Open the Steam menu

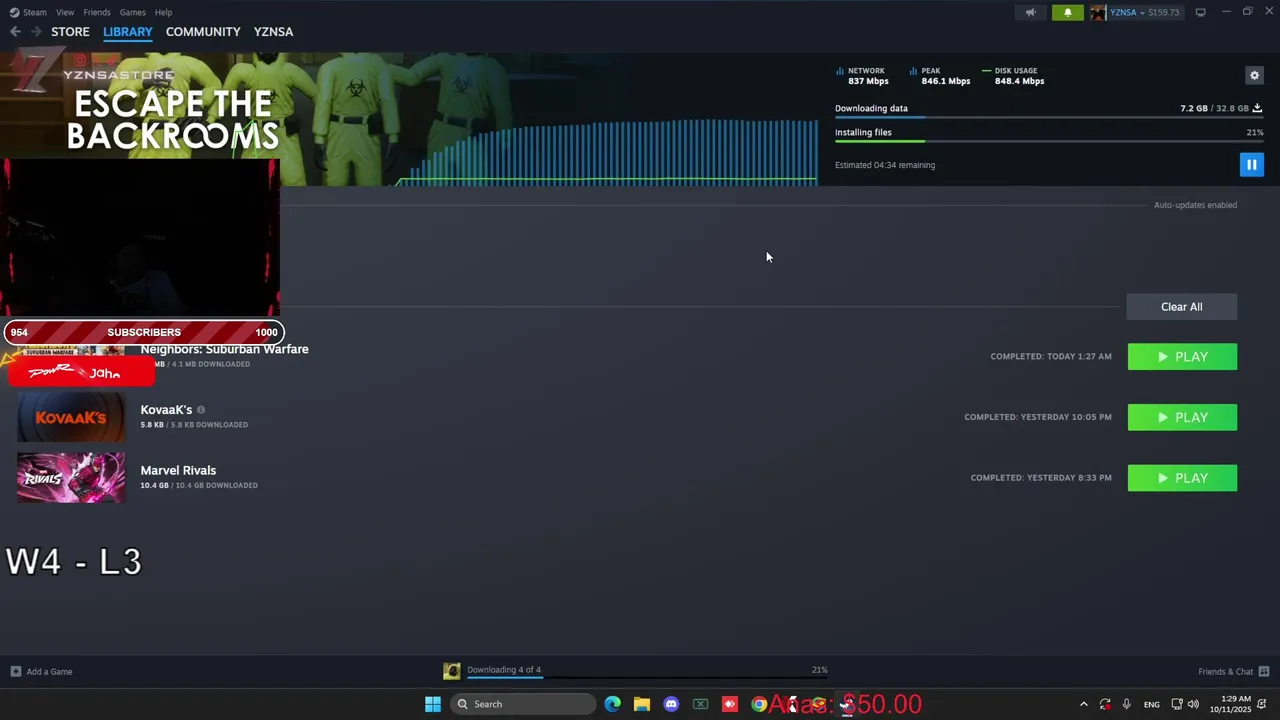[28, 12]
